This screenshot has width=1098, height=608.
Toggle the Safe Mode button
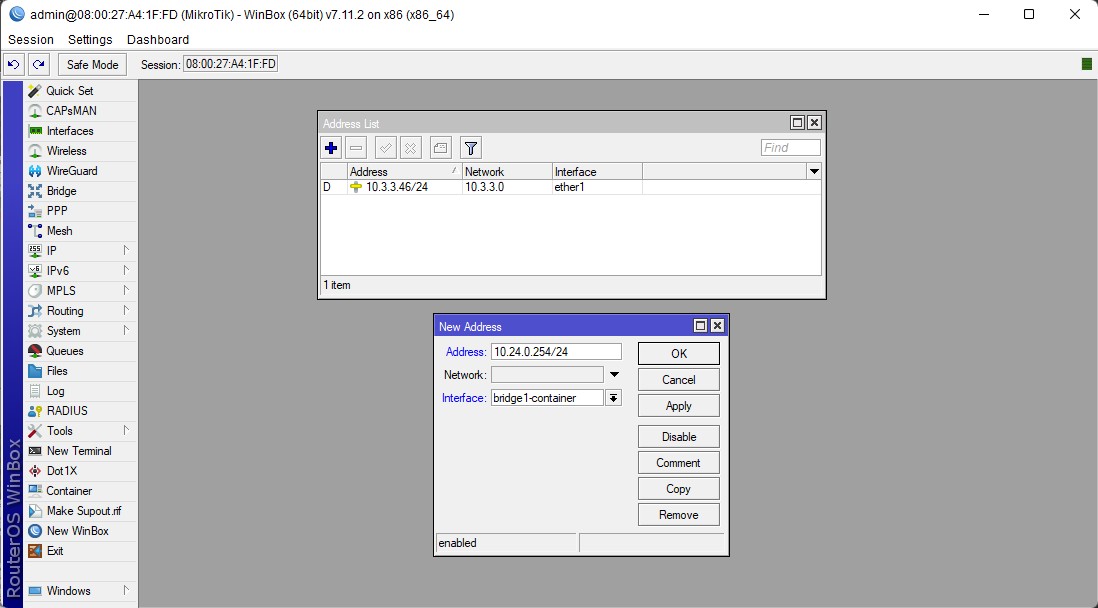click(92, 64)
